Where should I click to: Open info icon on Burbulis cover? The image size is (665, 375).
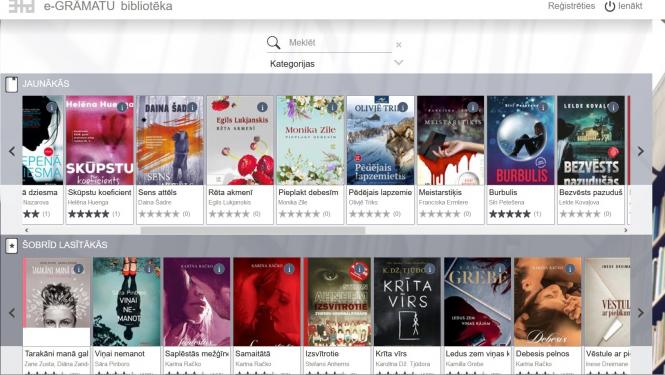543,107
